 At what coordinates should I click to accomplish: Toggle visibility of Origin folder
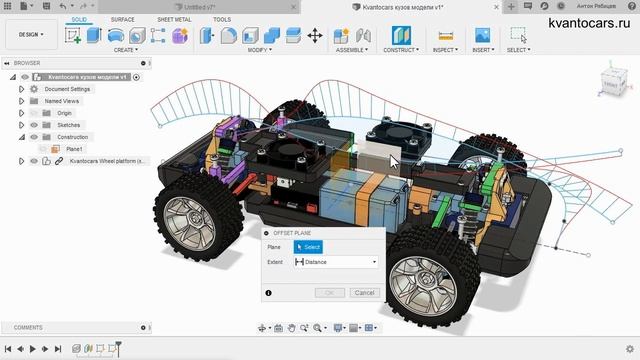tap(34, 113)
